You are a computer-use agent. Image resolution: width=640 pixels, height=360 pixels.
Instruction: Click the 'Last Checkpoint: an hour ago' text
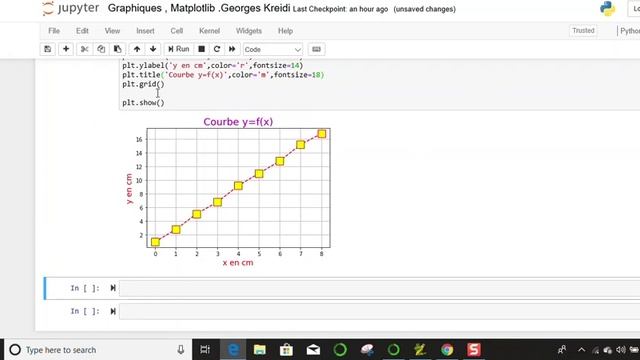[340, 9]
